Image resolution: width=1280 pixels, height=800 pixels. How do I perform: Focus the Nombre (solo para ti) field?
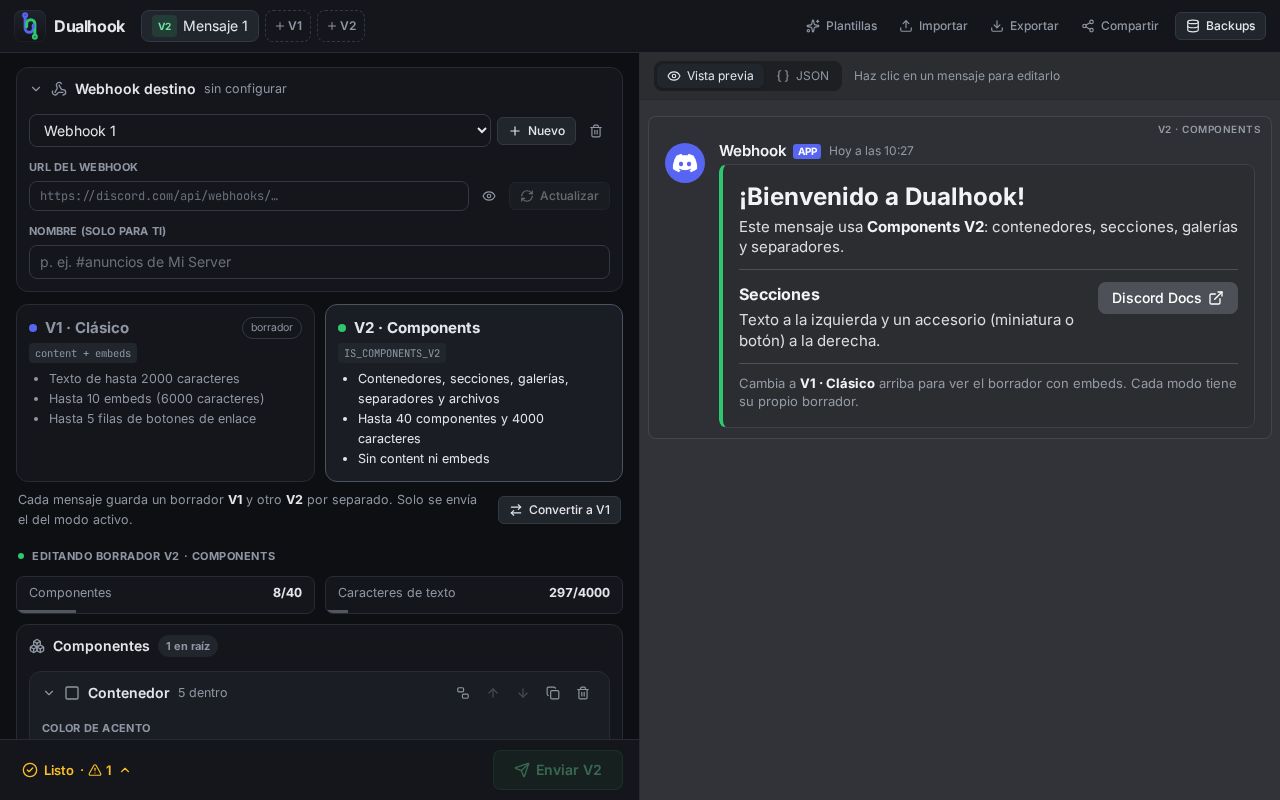tap(319, 262)
